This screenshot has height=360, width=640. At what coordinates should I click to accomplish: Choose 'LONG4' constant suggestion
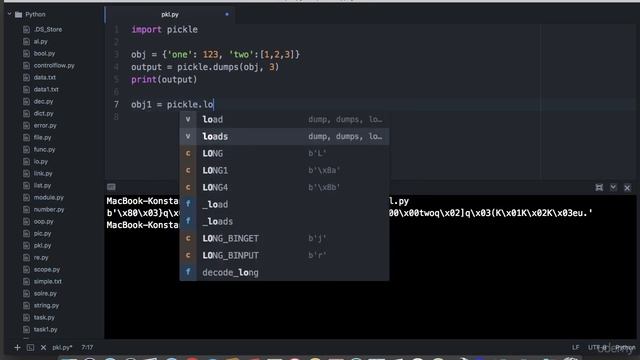tap(284, 187)
